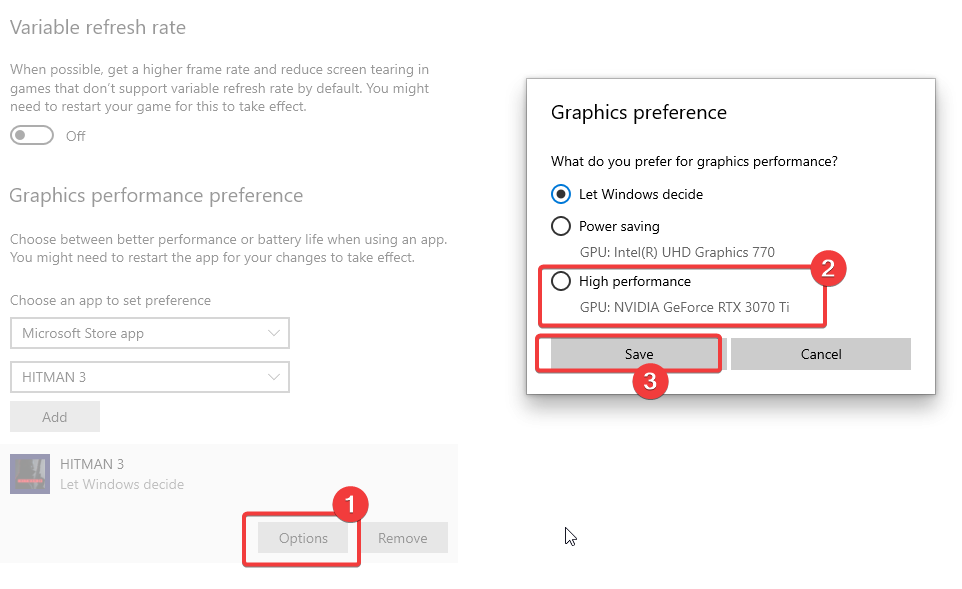
Task: Save the graphics preference
Action: (x=639, y=354)
